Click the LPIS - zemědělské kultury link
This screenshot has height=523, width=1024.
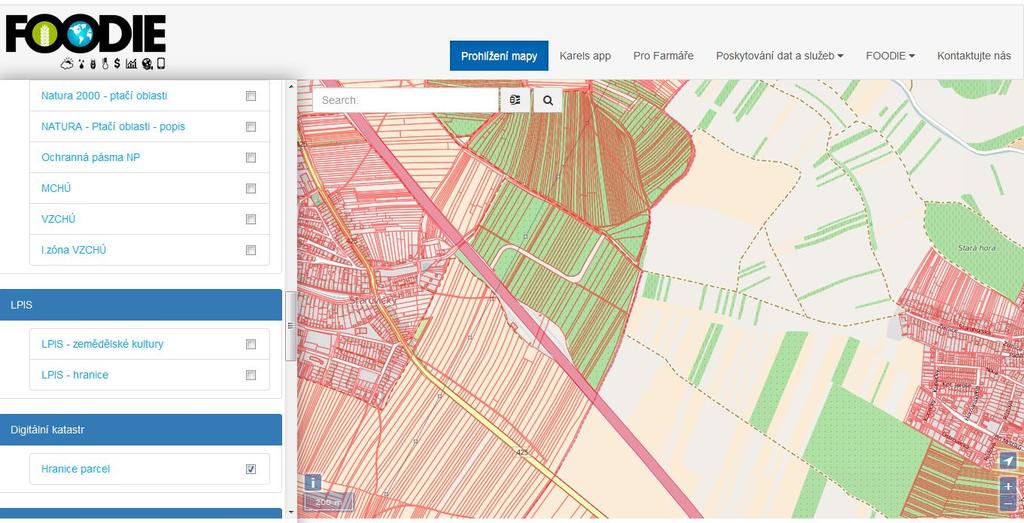click(x=102, y=344)
